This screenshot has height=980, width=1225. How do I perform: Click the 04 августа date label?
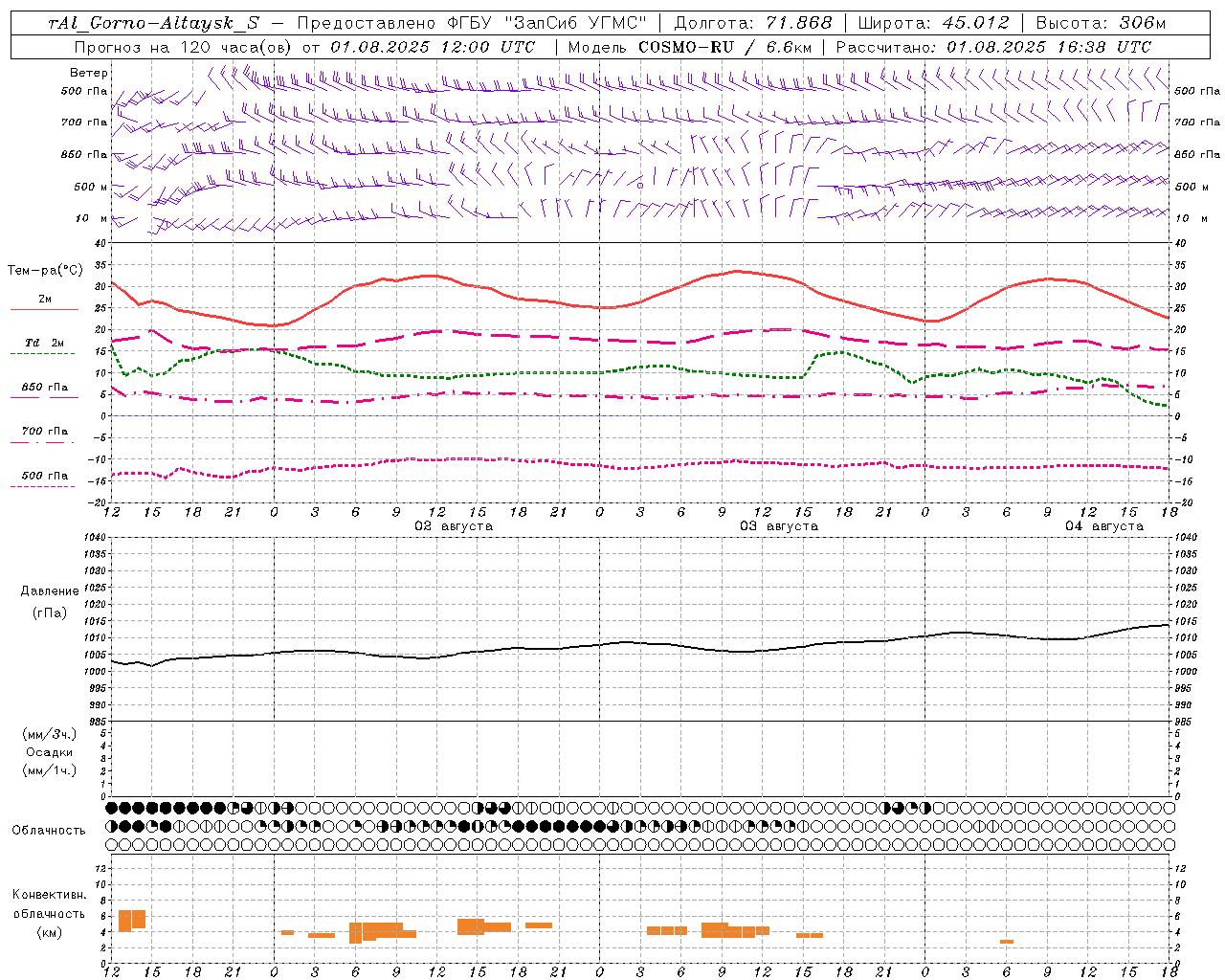tap(1104, 526)
